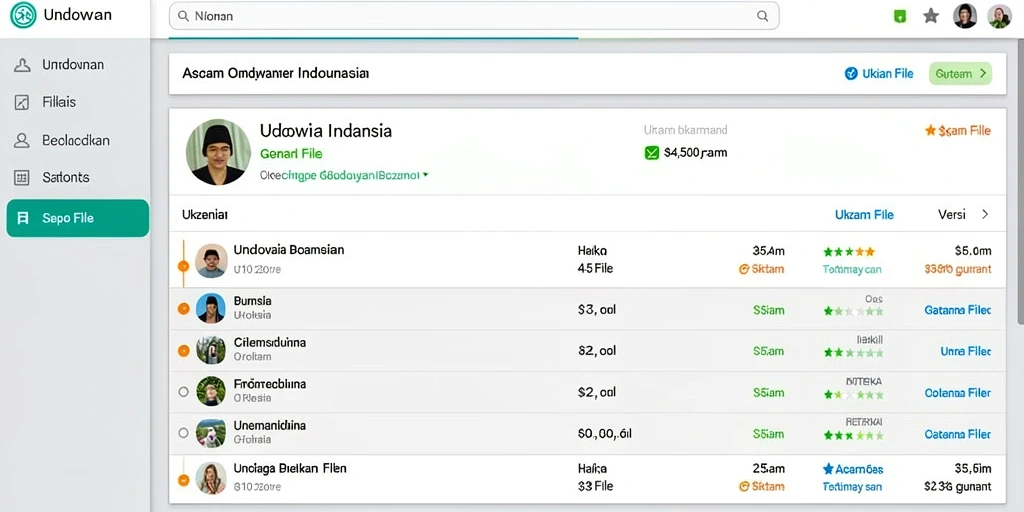This screenshot has width=1024, height=512.
Task: Click the star favorites icon in header
Action: (x=931, y=16)
